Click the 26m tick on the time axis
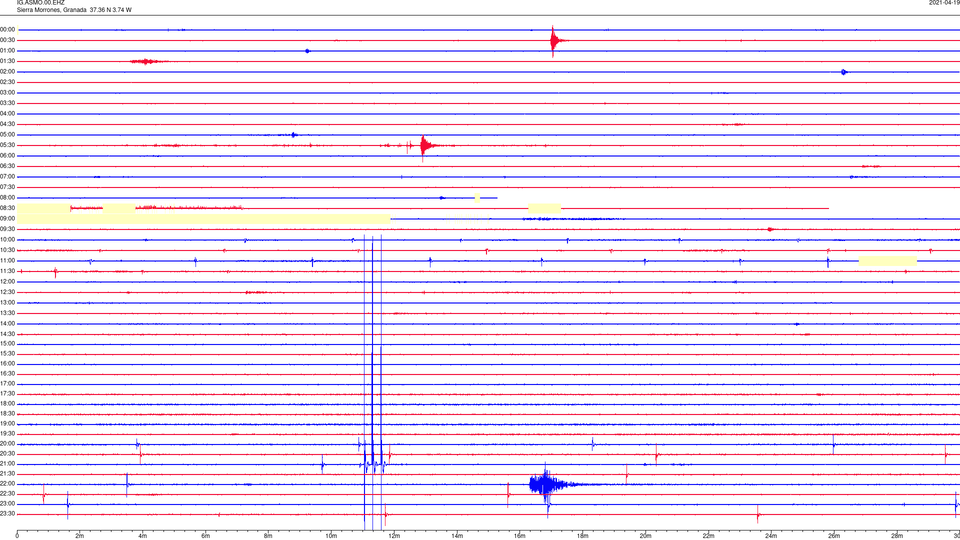The height and width of the screenshot is (540, 960). 834,536
